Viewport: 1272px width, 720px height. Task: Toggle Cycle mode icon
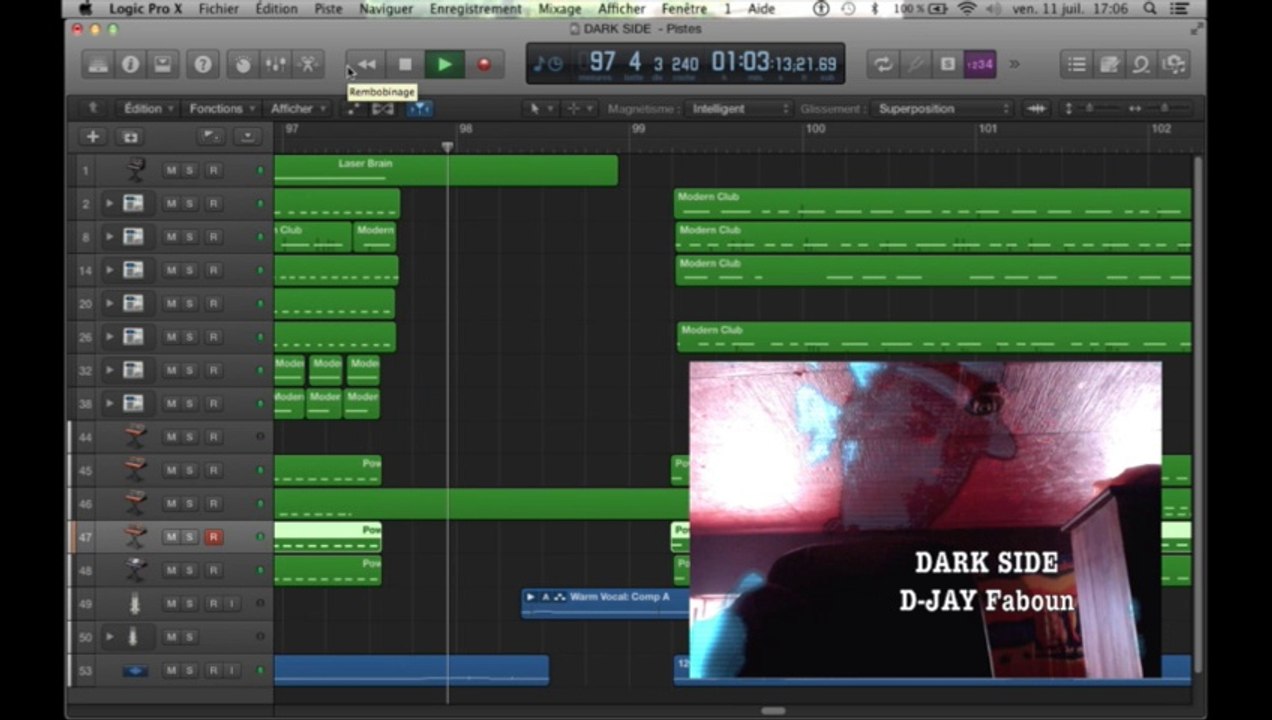pos(883,64)
